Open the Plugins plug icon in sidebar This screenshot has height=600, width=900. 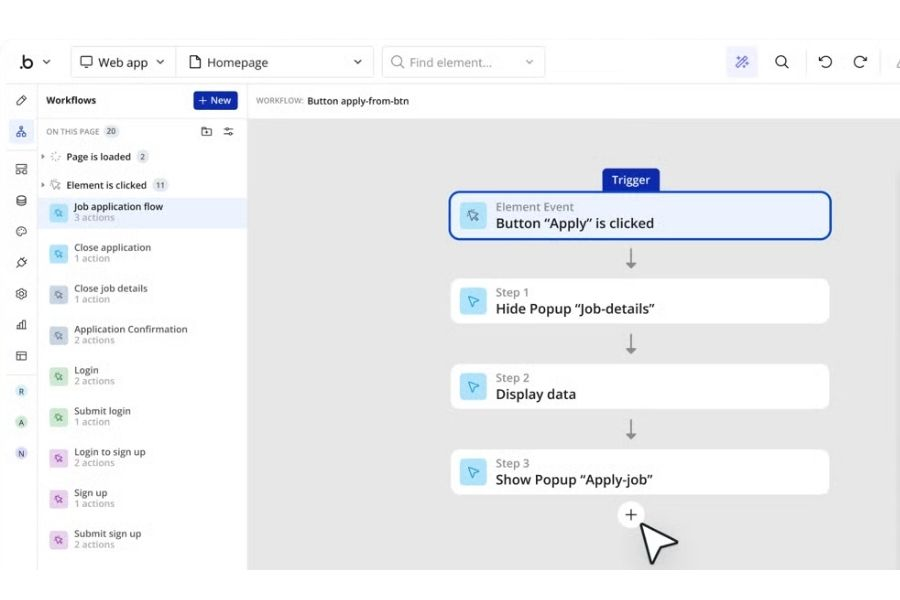click(21, 263)
